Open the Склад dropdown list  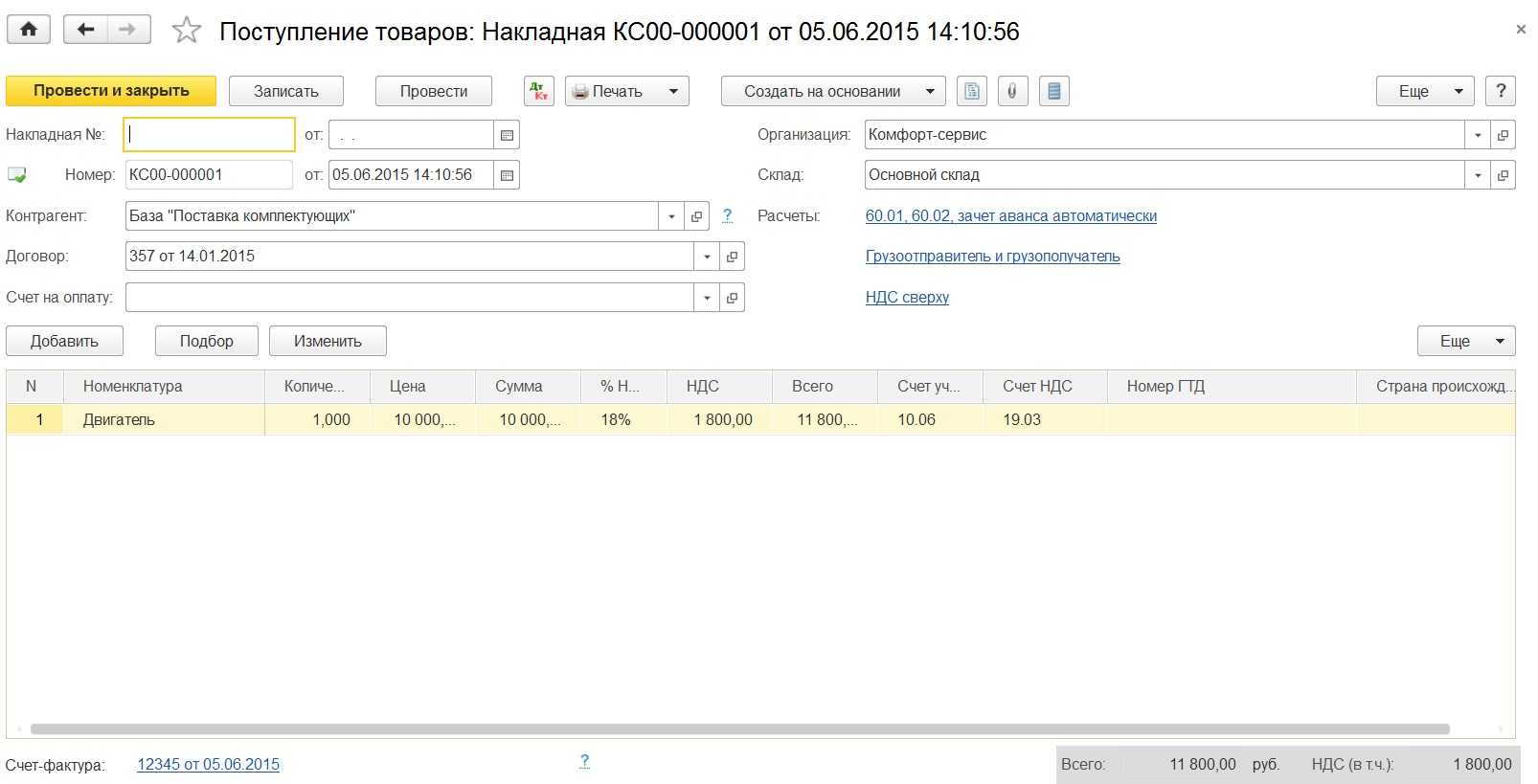(x=1478, y=175)
